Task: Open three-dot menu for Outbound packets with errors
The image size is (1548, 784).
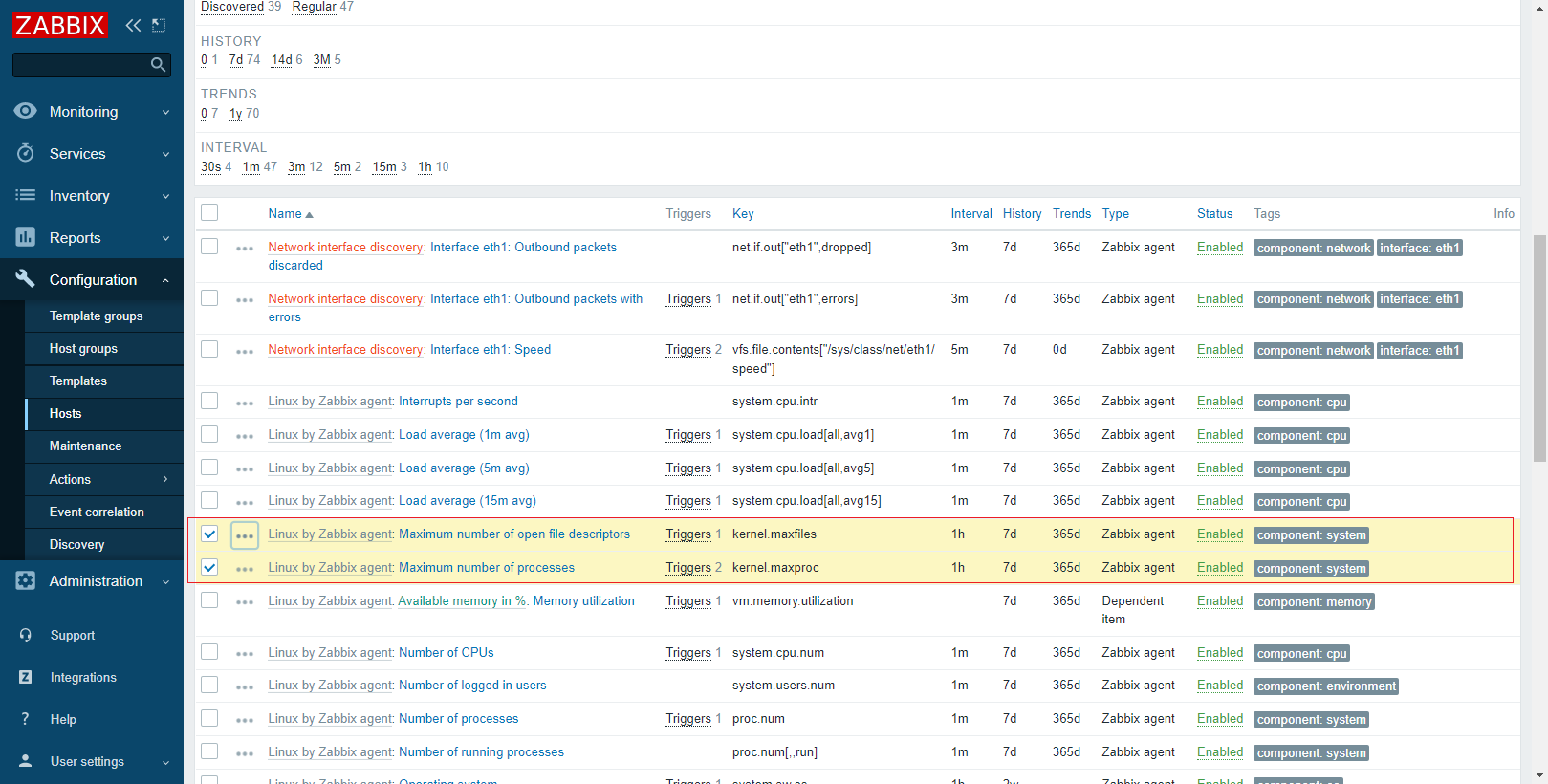Action: point(245,300)
